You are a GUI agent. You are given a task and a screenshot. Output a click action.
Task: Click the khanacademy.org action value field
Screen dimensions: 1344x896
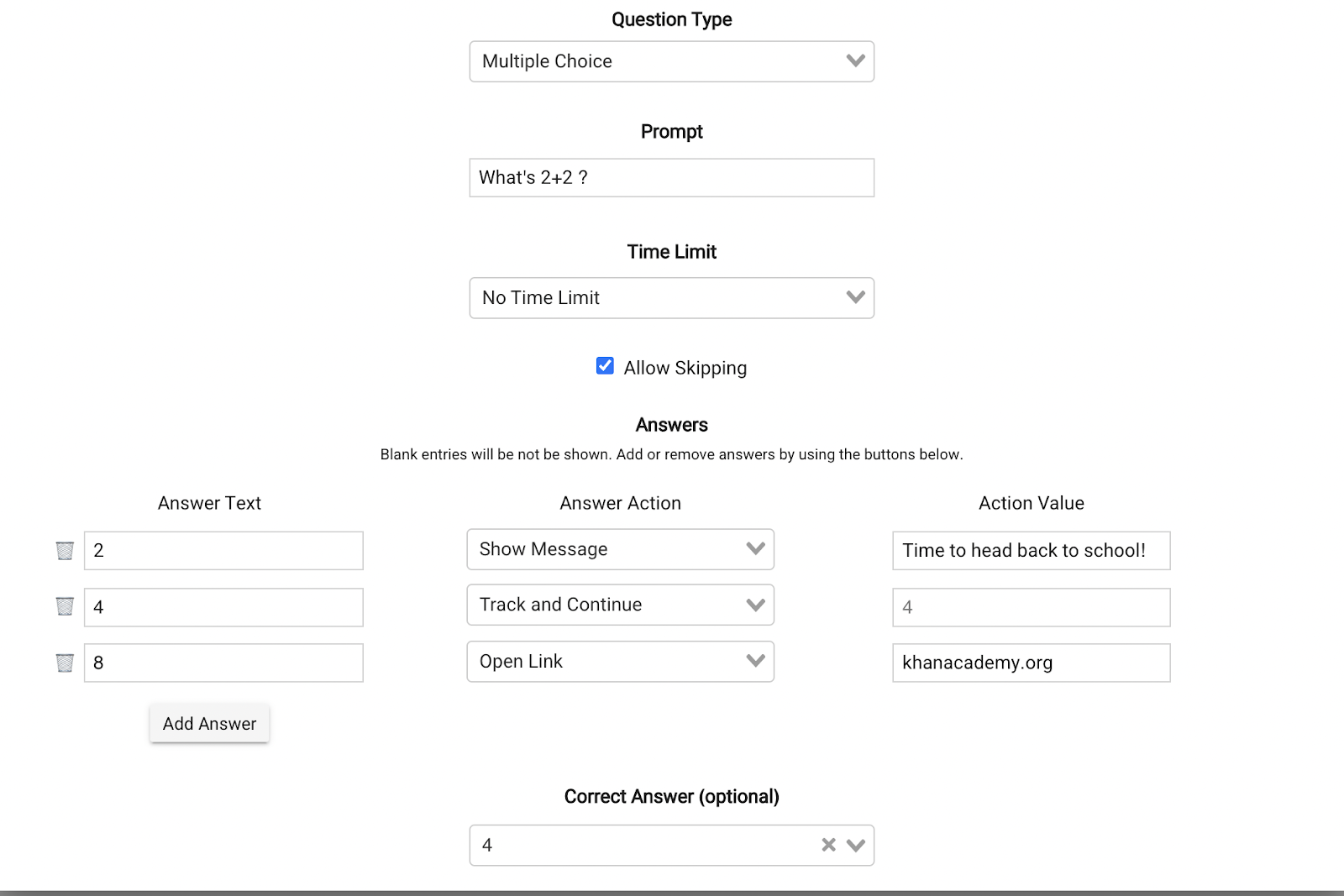pos(1031,663)
